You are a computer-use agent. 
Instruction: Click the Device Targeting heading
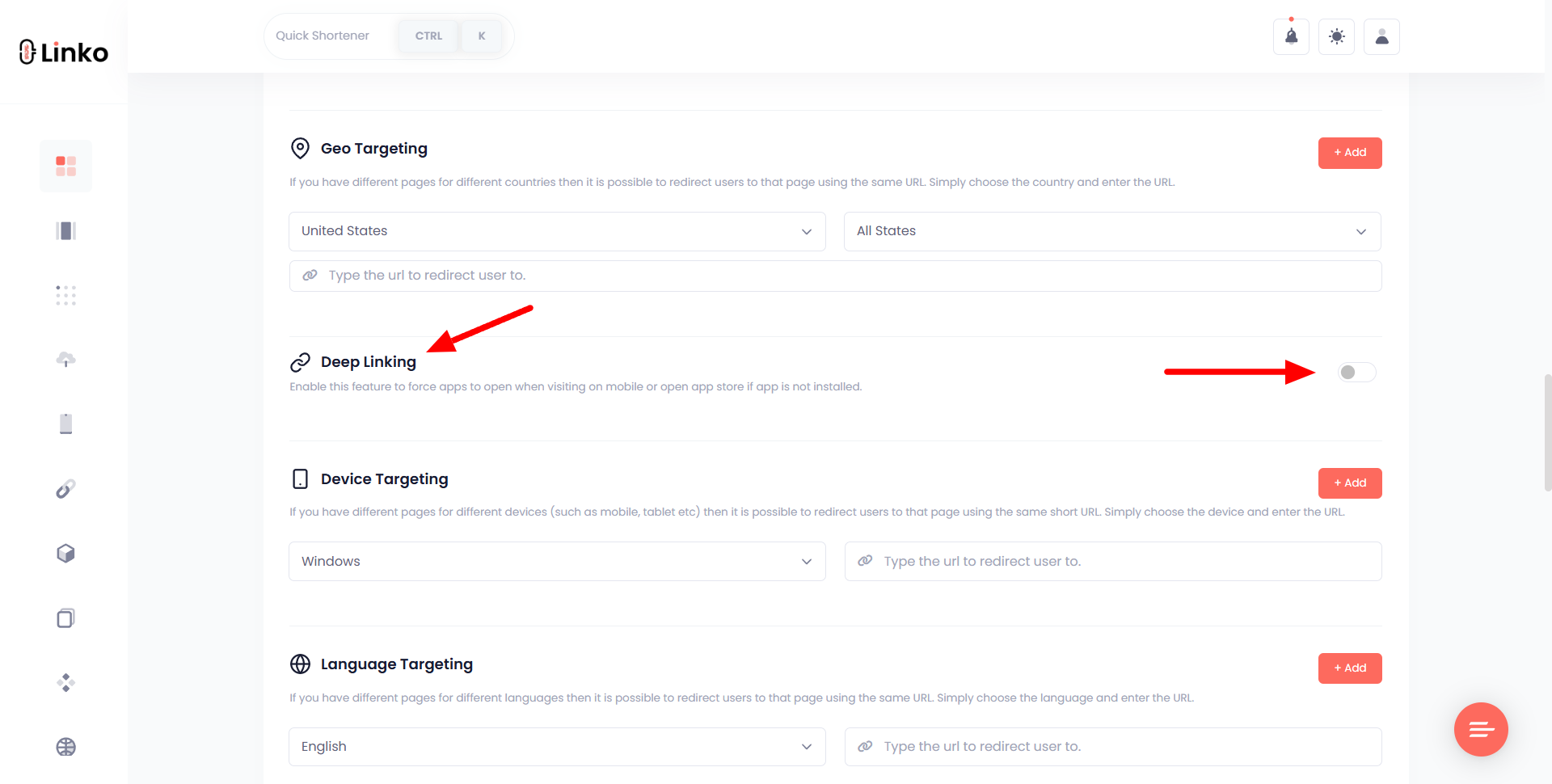click(385, 479)
